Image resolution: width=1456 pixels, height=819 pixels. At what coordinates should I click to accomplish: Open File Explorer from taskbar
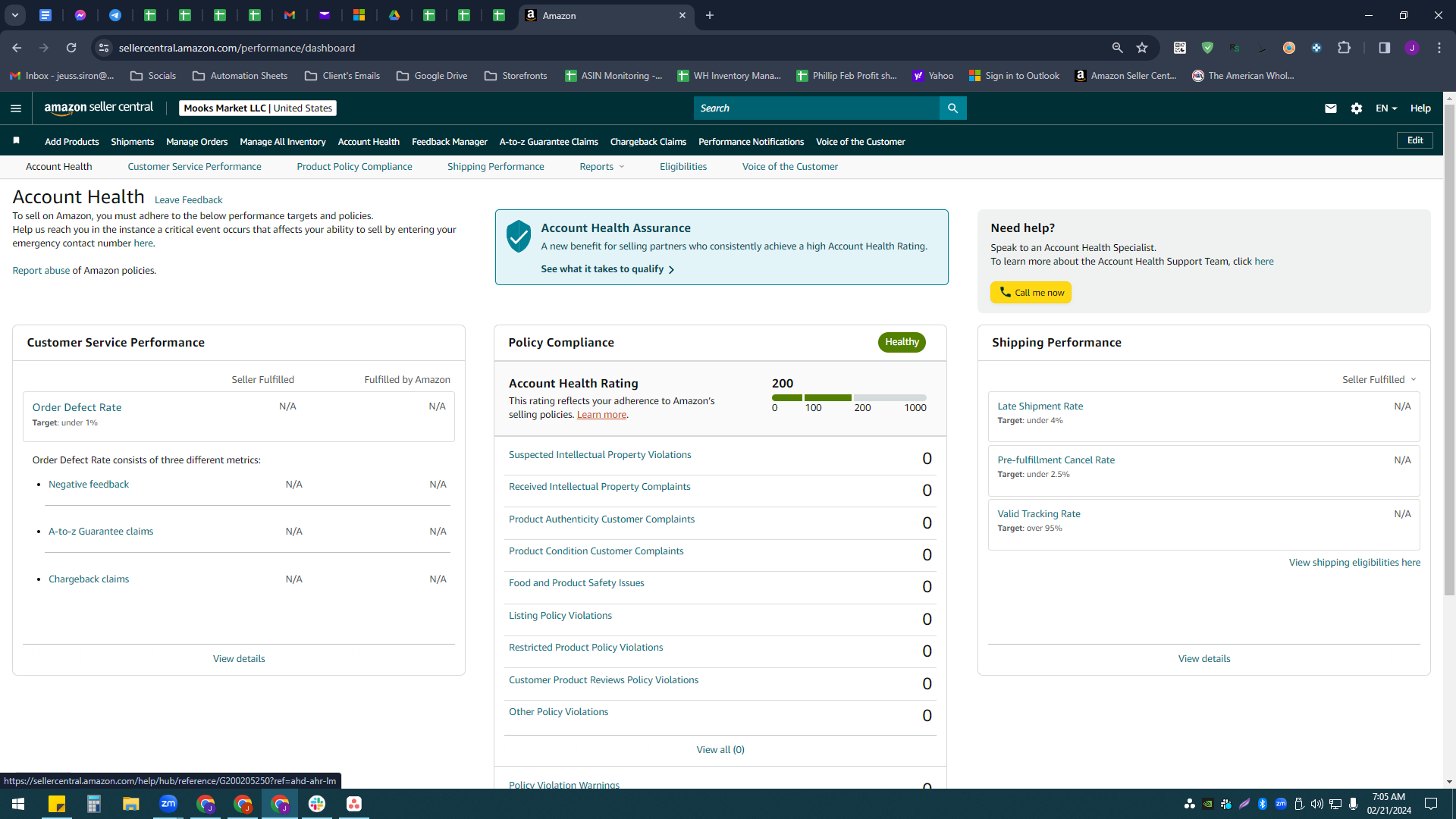[x=130, y=804]
